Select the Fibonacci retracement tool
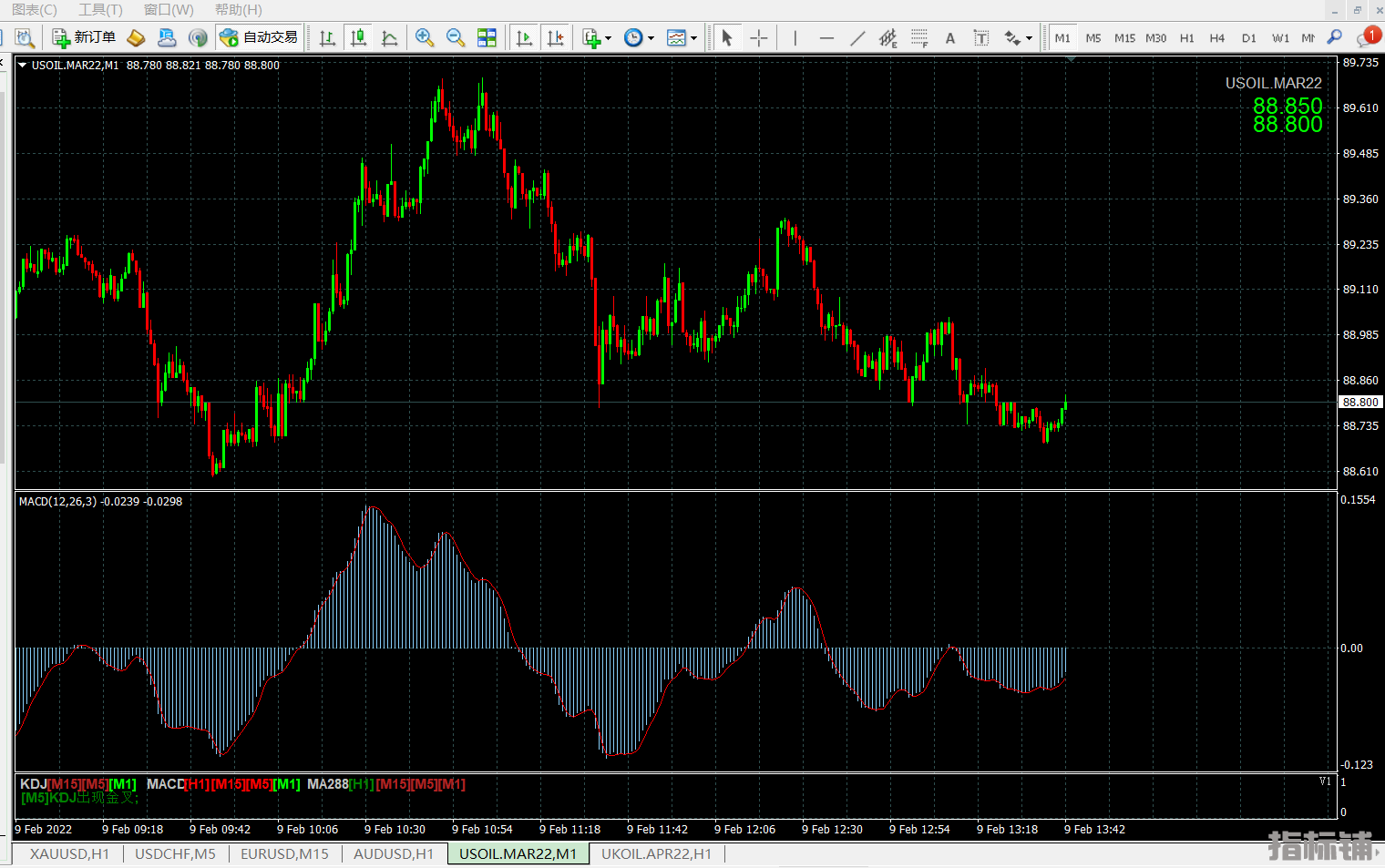The width and height of the screenshot is (1385, 868). (x=919, y=37)
